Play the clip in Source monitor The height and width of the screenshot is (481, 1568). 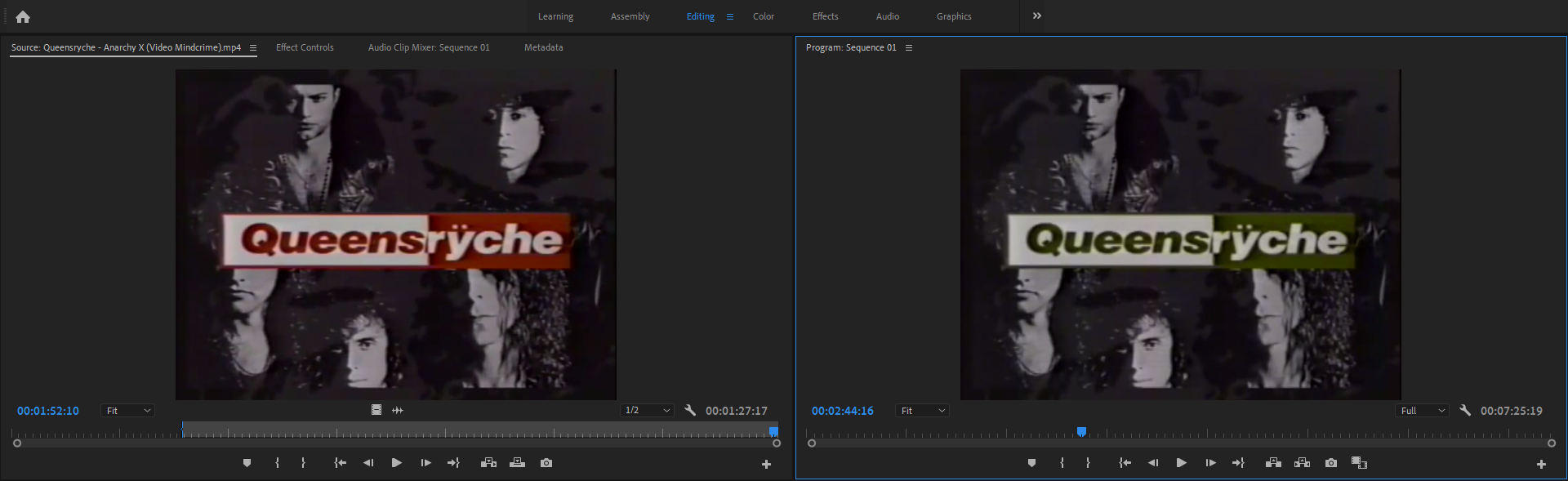396,463
